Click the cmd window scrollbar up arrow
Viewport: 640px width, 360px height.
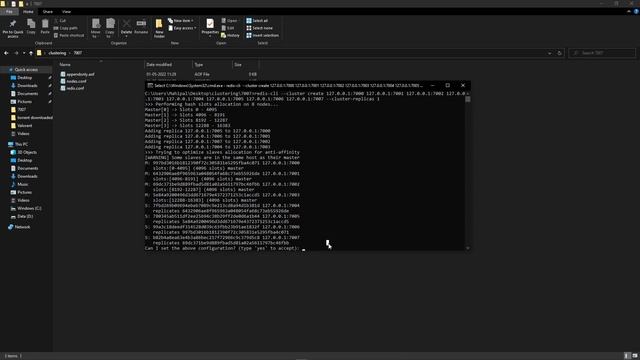pyautogui.click(x=468, y=93)
